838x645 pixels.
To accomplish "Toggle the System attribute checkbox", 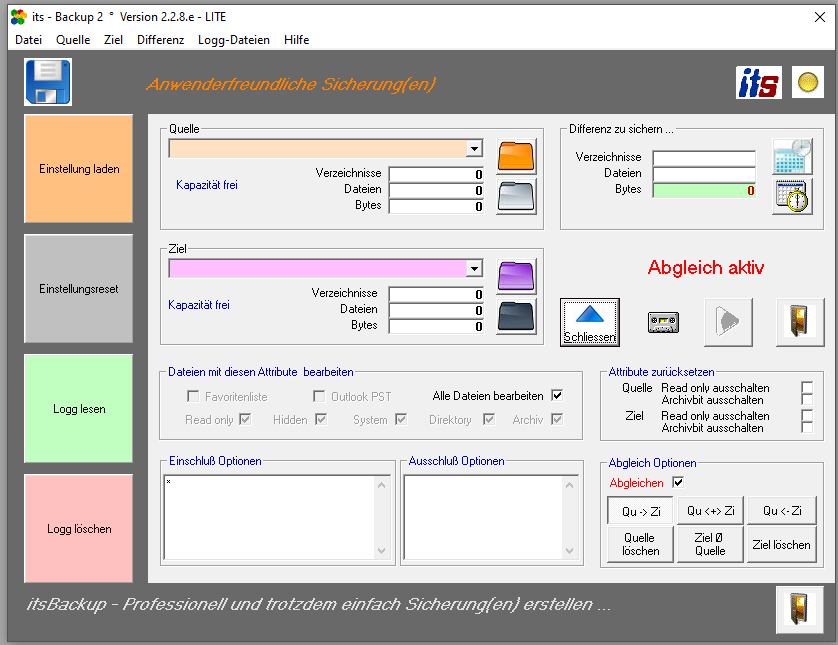I will pyautogui.click(x=401, y=419).
